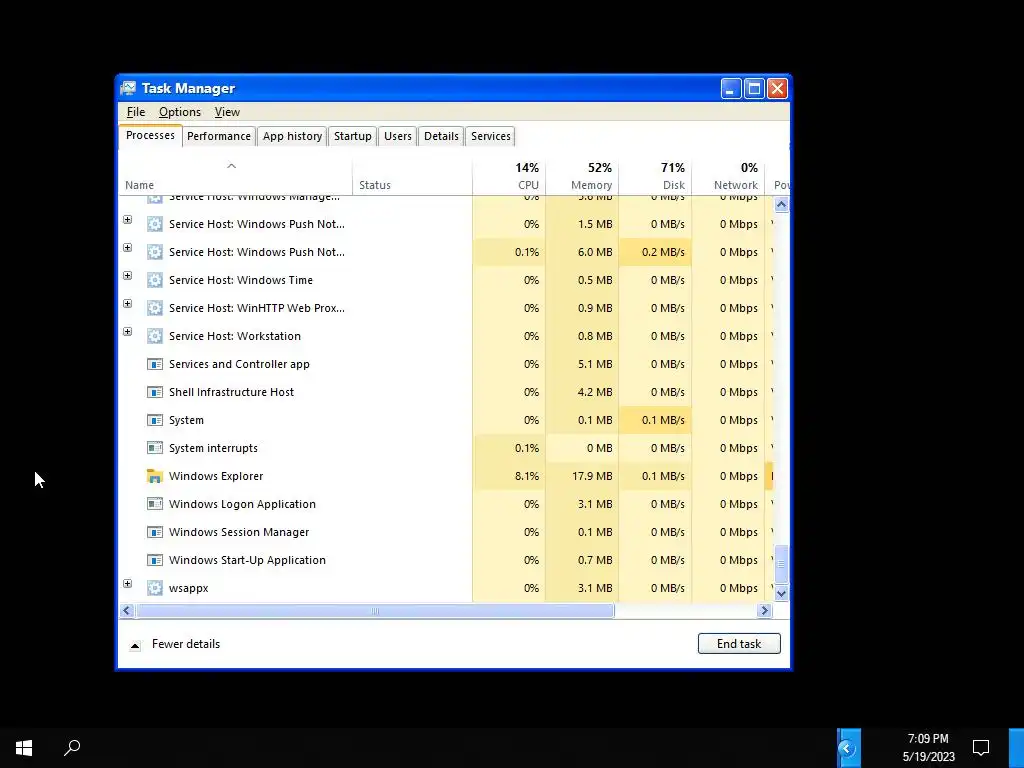Viewport: 1024px width, 768px height.
Task: Sort by the Status column header
Action: pyautogui.click(x=412, y=177)
